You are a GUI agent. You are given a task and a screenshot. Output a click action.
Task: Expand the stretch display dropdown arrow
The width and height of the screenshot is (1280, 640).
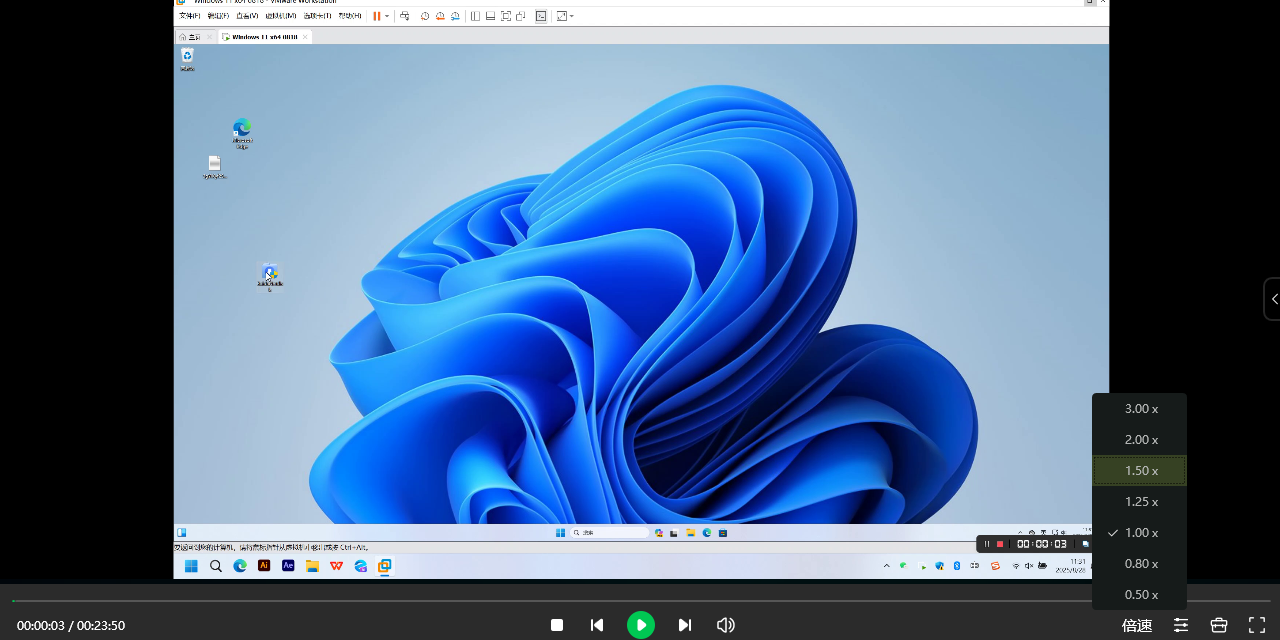pos(571,16)
